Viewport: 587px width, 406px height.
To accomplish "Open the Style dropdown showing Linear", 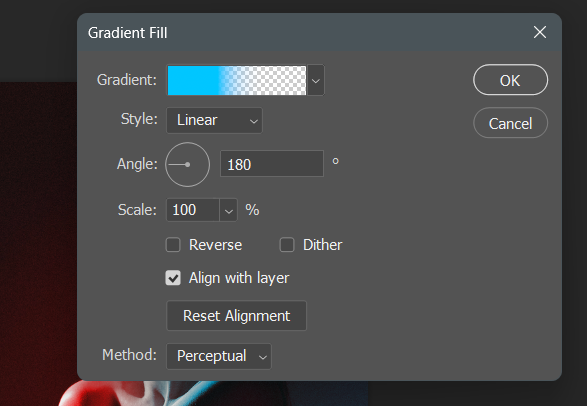I will [x=215, y=120].
